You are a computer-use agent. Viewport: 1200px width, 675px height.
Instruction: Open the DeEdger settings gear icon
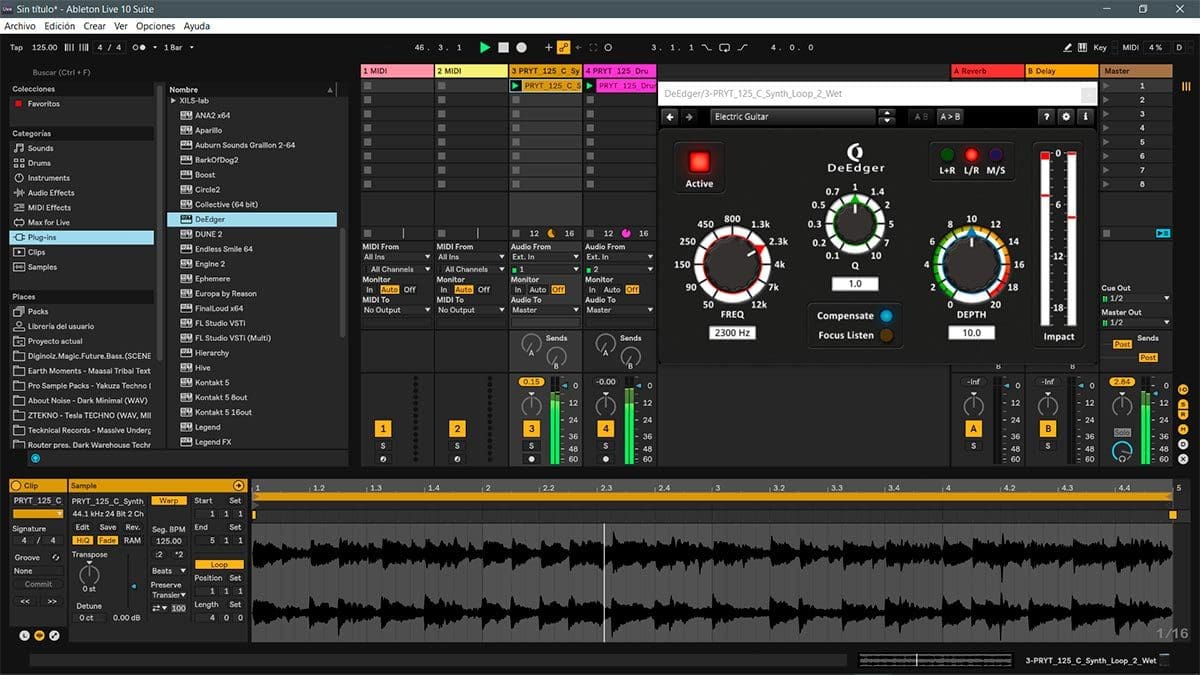coord(1066,117)
